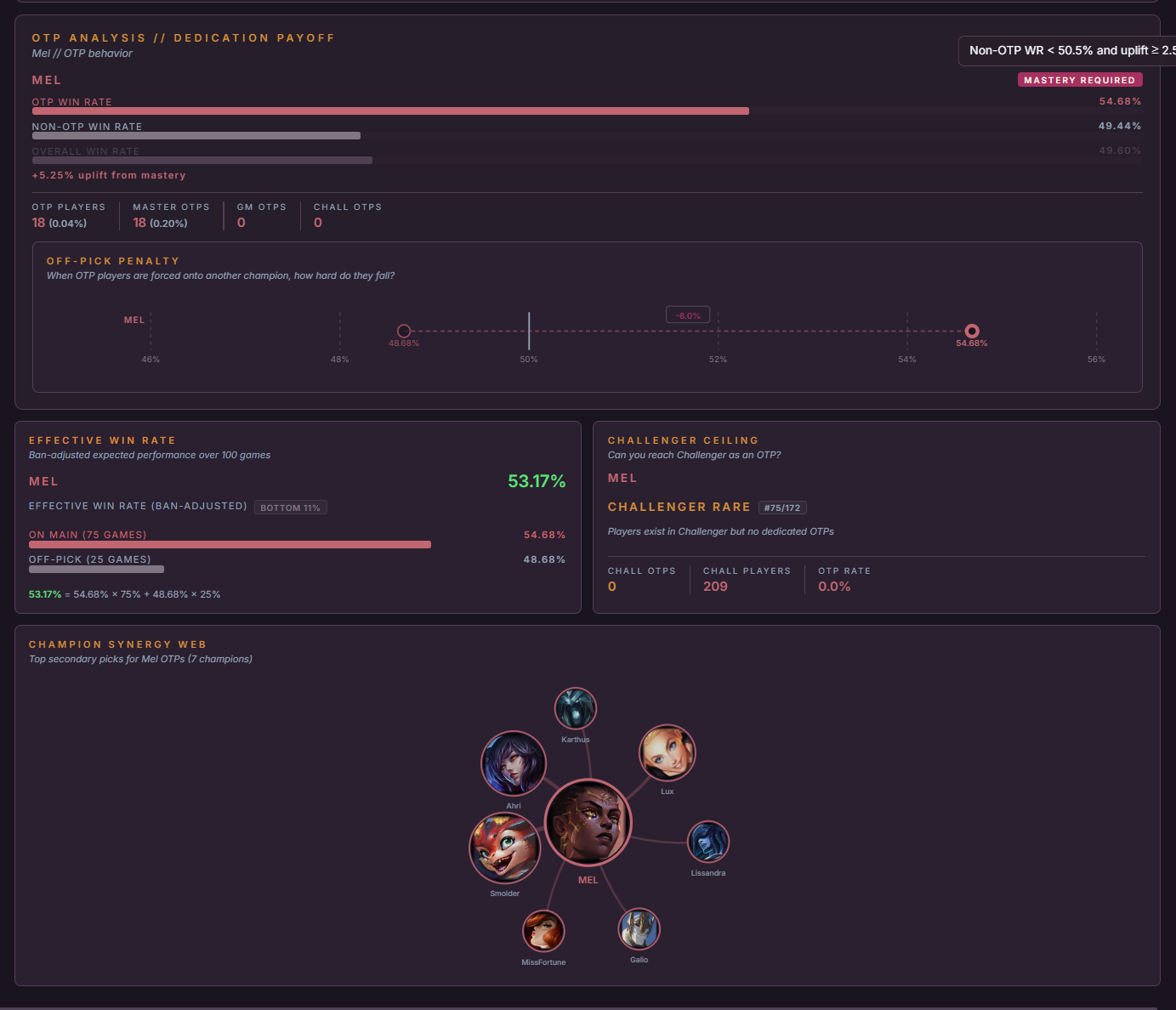Click the Lux champion portrait
This screenshot has width=1176, height=1010.
pyautogui.click(x=668, y=752)
